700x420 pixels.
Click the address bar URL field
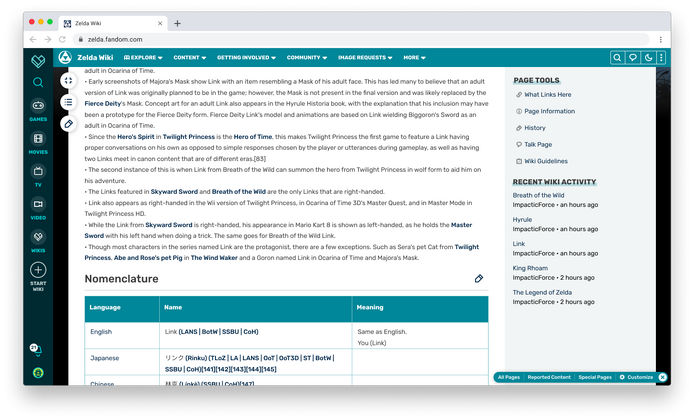click(362, 39)
